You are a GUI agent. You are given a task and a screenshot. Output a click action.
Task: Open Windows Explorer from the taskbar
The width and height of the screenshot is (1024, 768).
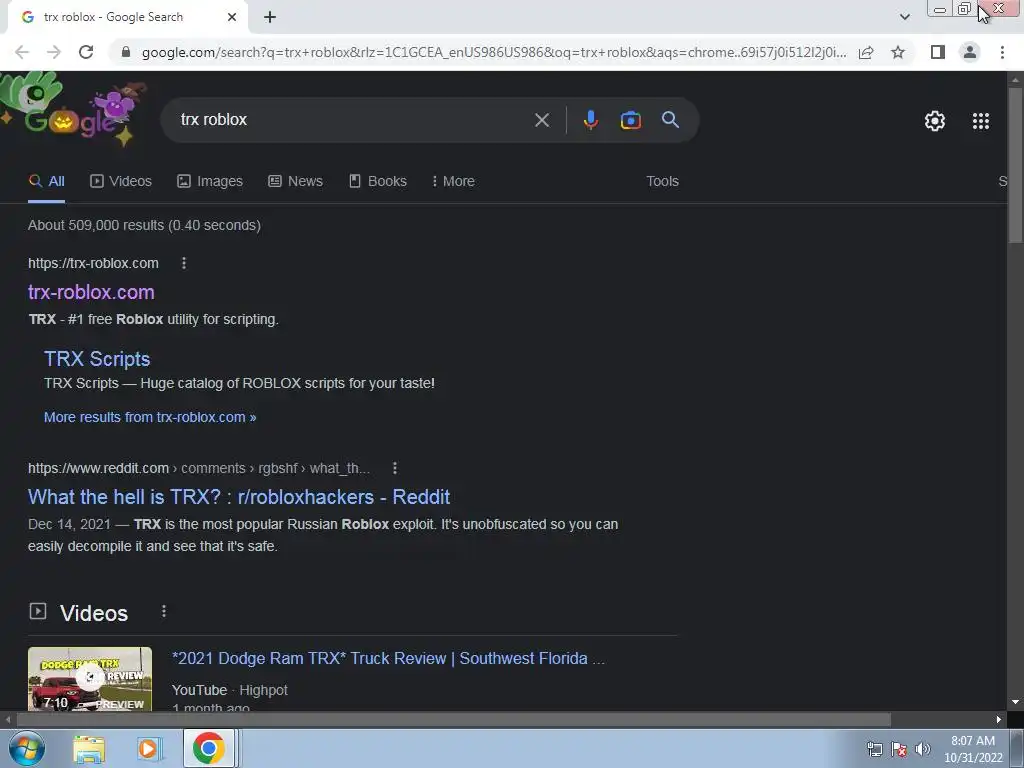pos(89,749)
